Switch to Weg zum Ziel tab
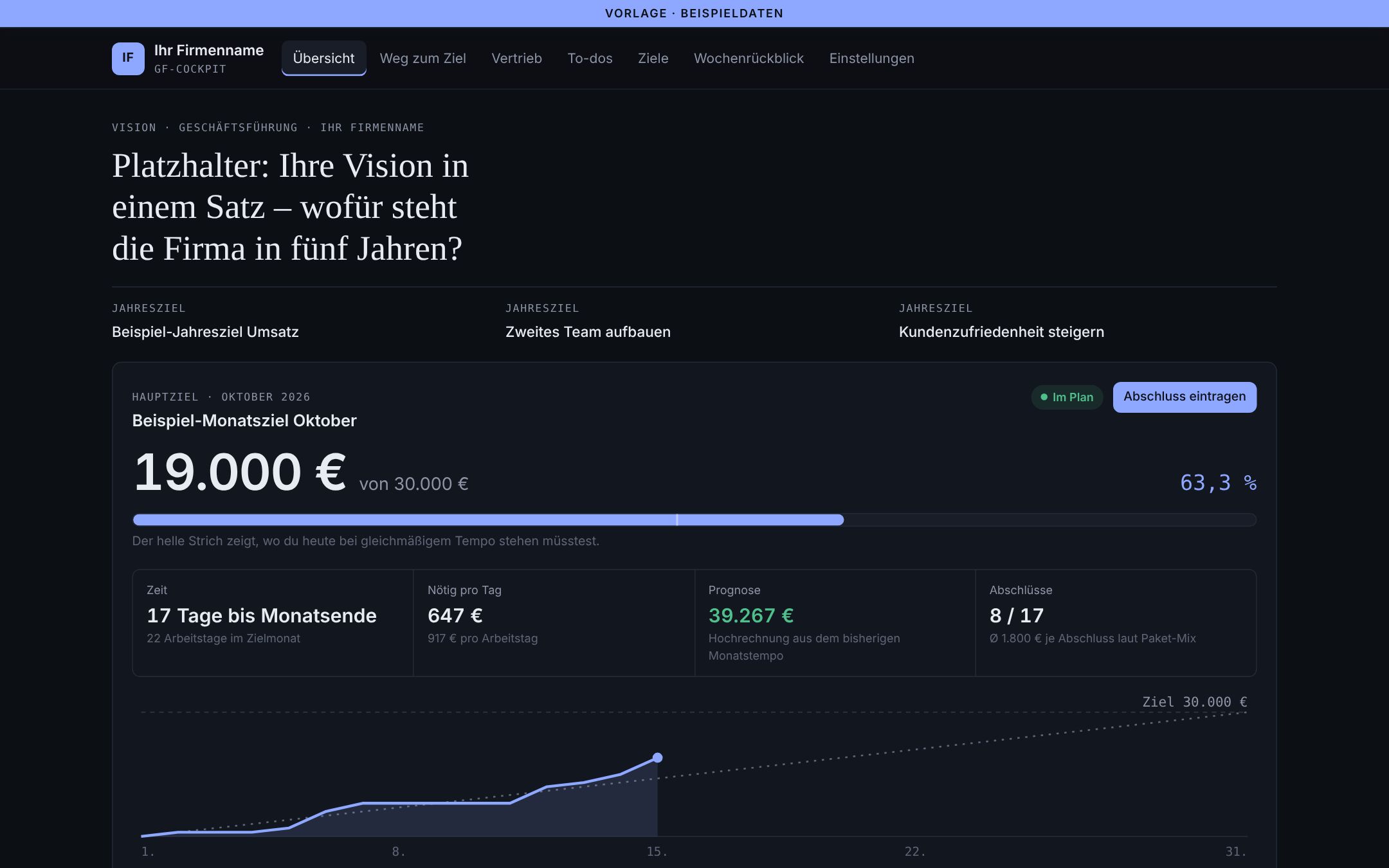This screenshot has height=868, width=1389. coord(422,59)
